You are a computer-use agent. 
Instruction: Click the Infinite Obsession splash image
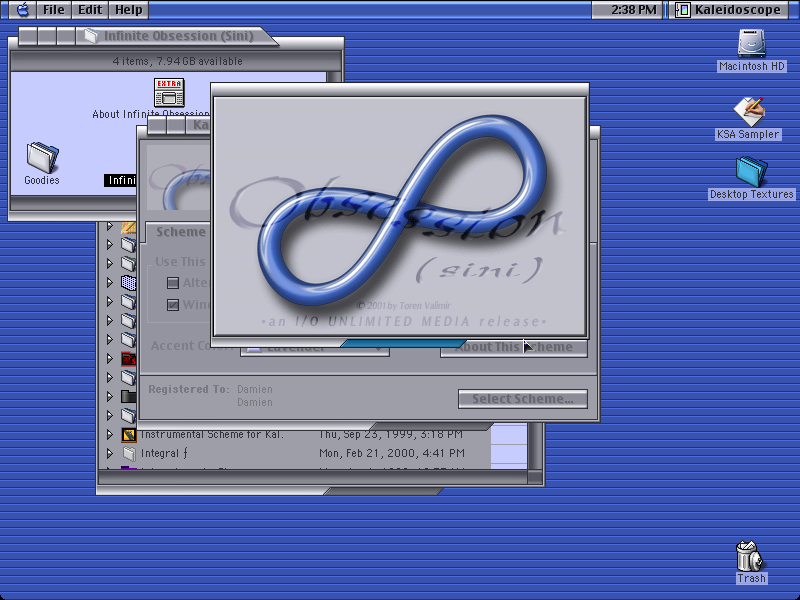click(400, 216)
